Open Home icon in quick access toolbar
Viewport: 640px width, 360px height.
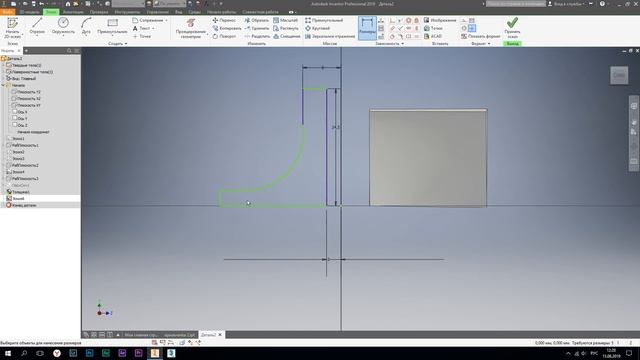pyautogui.click(x=68, y=4)
